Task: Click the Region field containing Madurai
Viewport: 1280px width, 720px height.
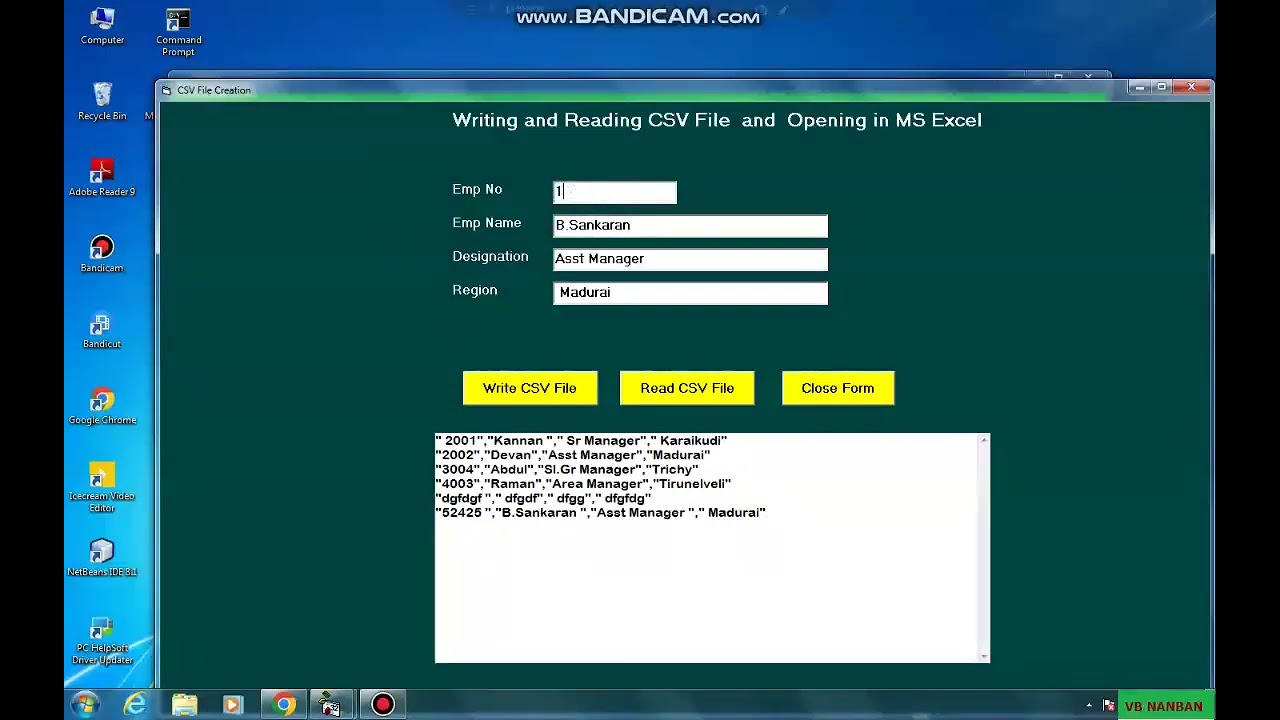Action: coord(690,292)
